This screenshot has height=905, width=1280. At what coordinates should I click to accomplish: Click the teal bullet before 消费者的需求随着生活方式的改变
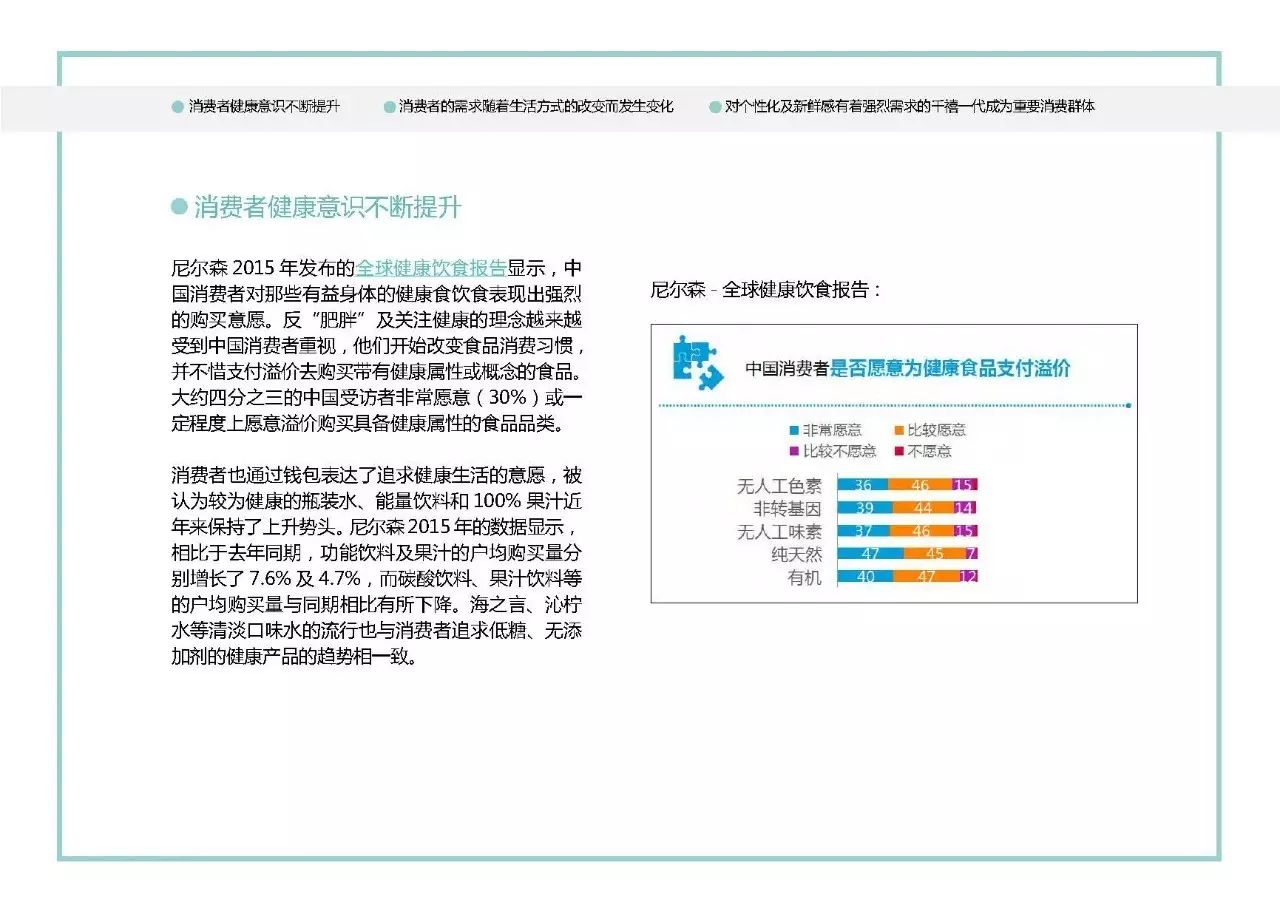390,106
